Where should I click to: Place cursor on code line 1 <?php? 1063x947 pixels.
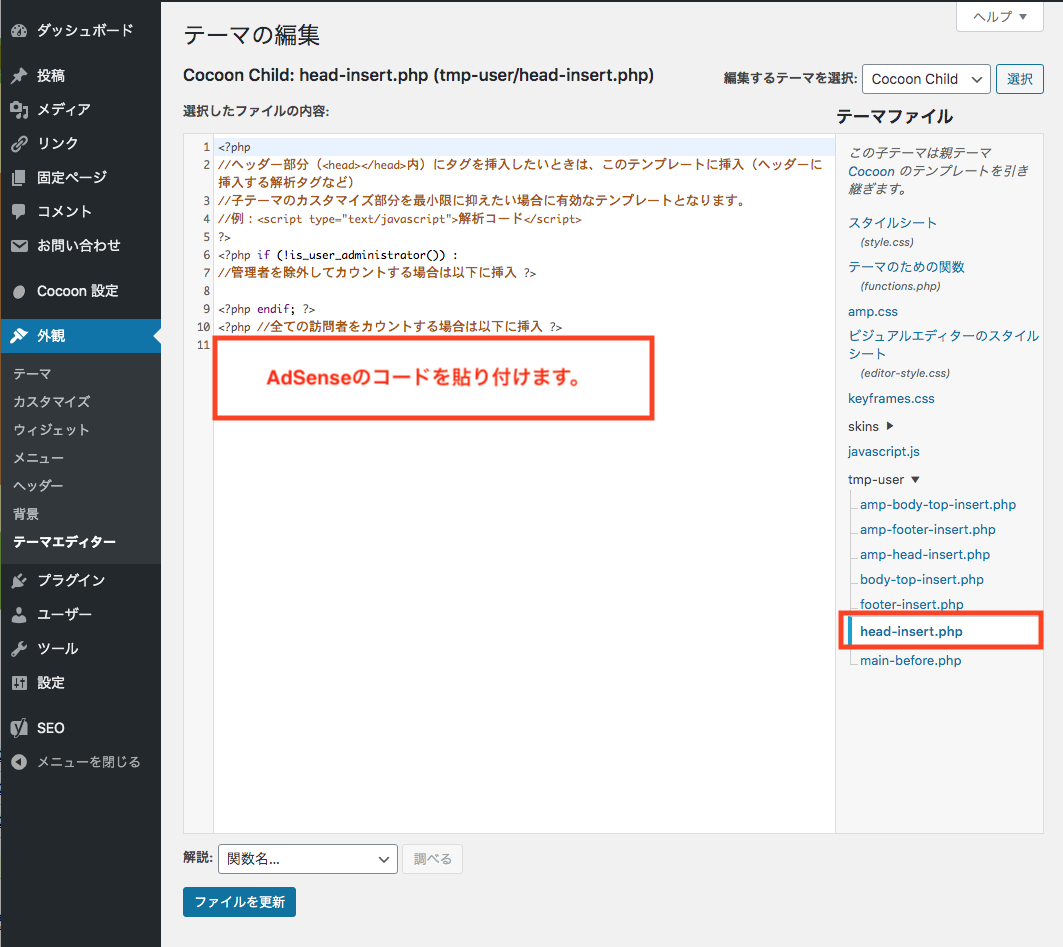[x=235, y=147]
